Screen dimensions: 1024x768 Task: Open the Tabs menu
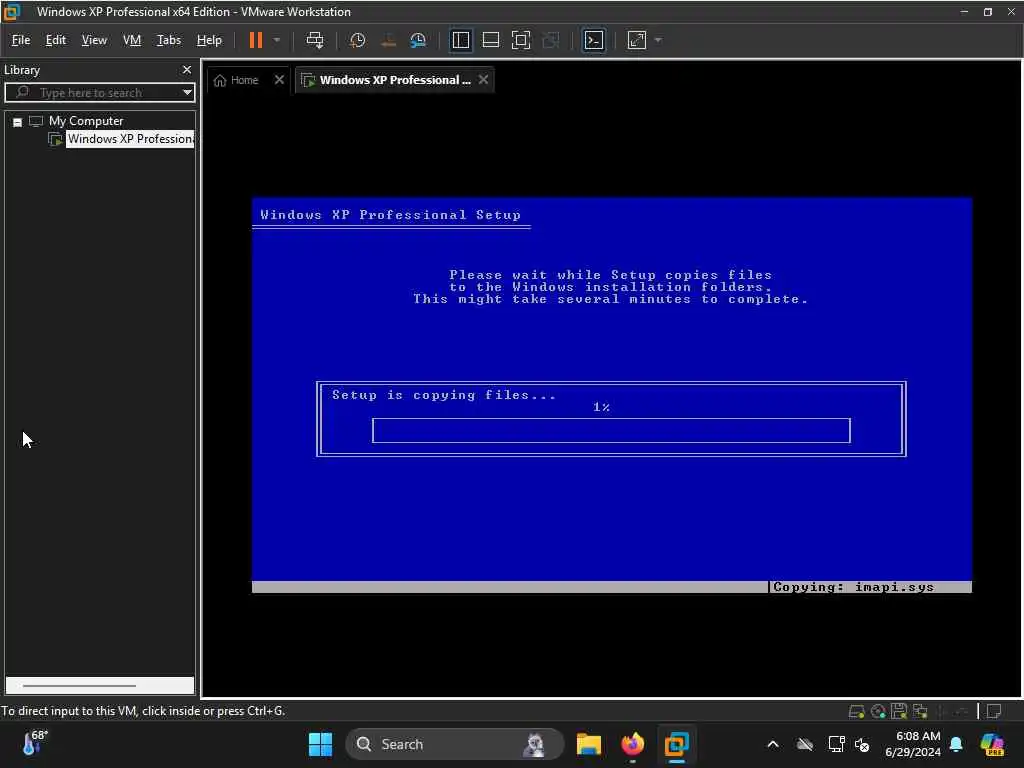(168, 40)
